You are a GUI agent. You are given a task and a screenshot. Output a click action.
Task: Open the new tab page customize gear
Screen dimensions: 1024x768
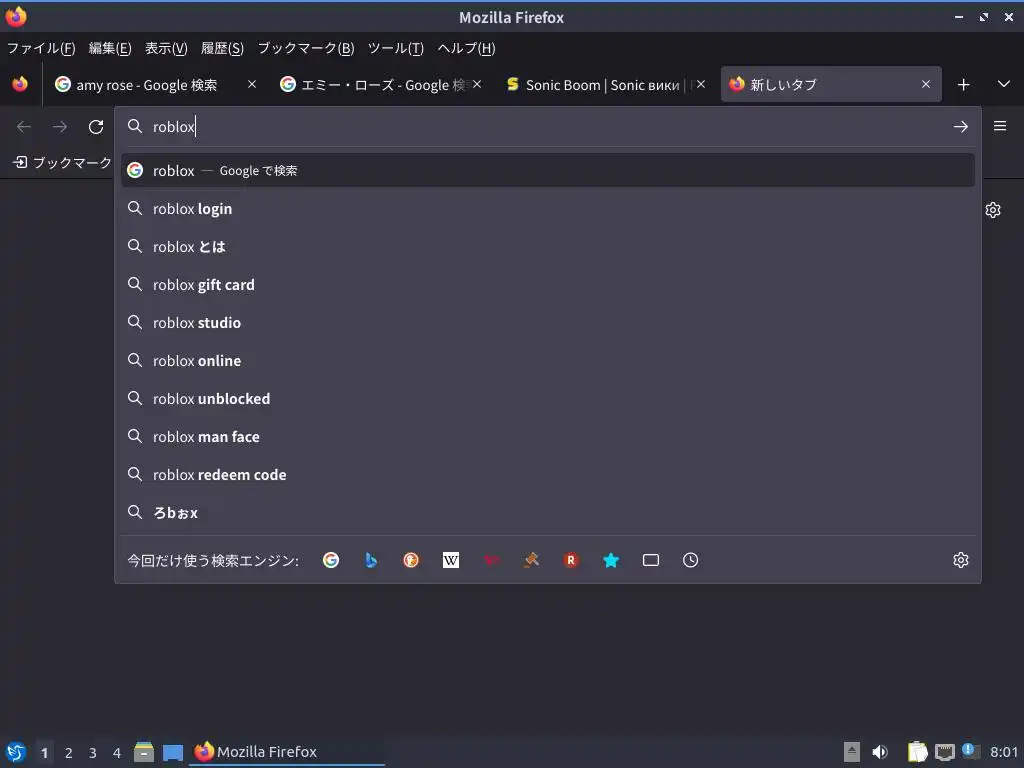click(993, 210)
